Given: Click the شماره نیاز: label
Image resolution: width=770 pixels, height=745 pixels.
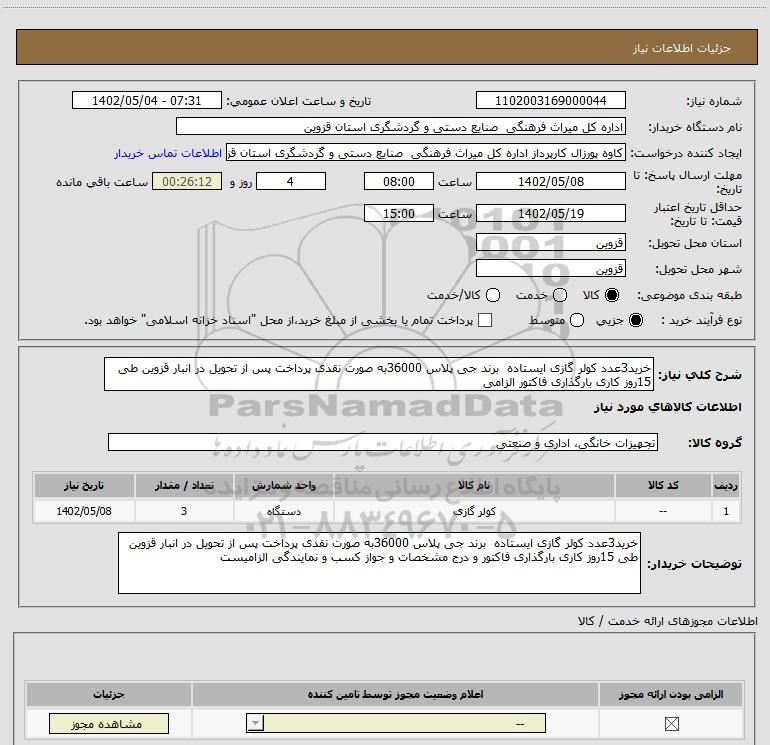Looking at the screenshot, I should point(714,101).
